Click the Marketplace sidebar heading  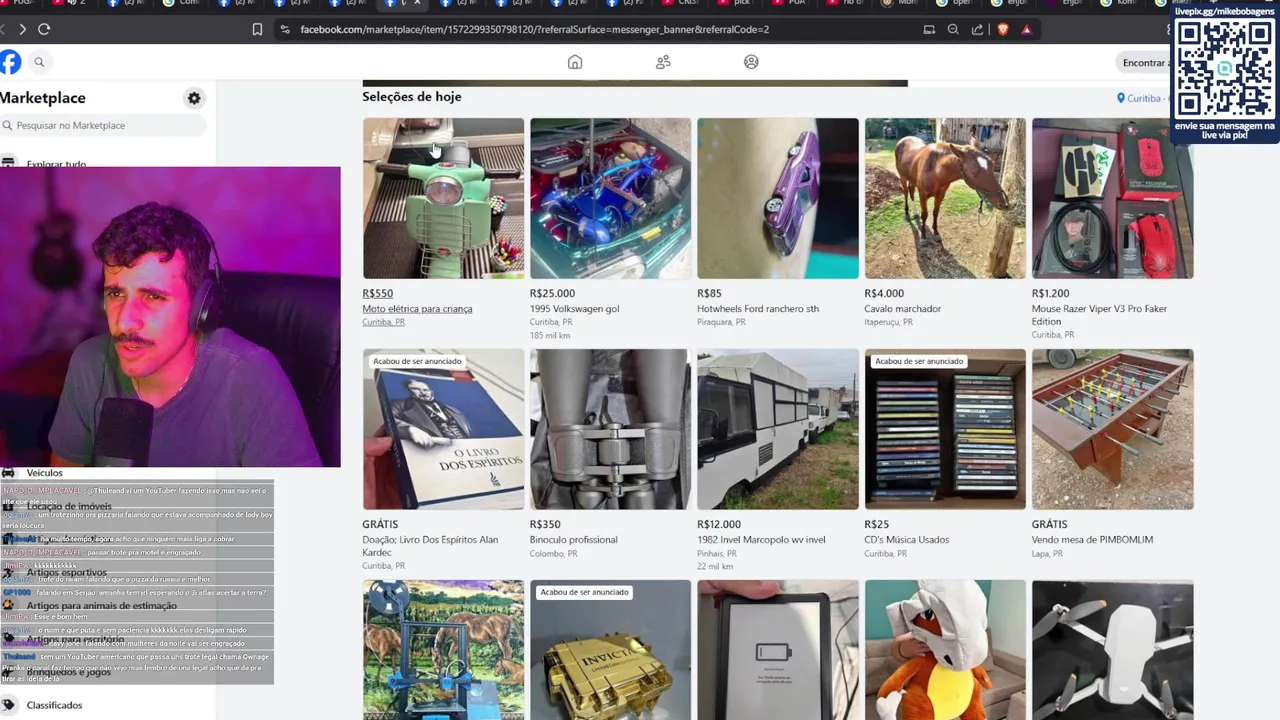[43, 98]
